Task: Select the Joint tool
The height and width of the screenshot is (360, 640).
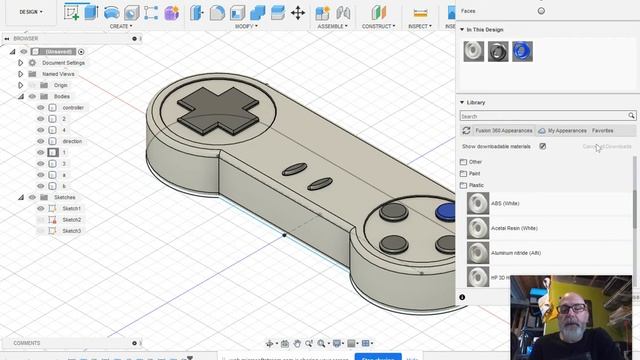Action: 343,13
